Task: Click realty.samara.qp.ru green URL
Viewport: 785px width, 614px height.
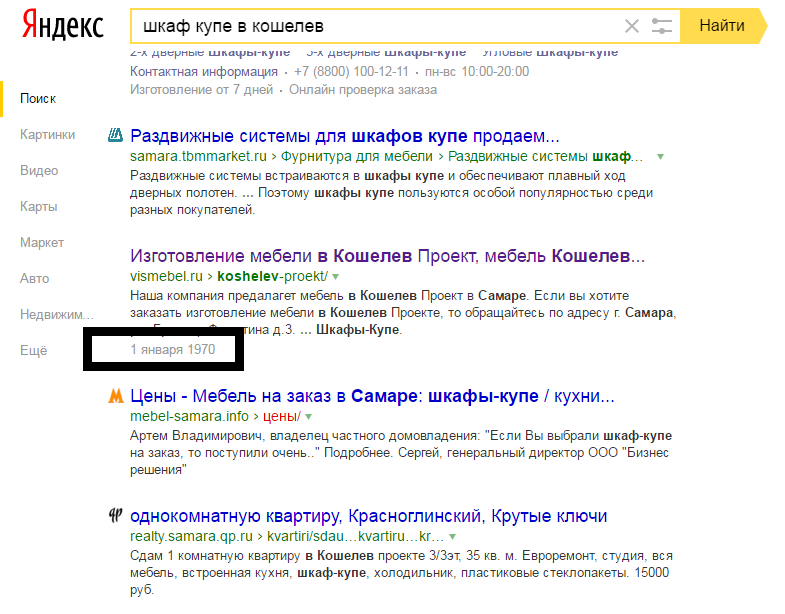Action: [x=191, y=536]
